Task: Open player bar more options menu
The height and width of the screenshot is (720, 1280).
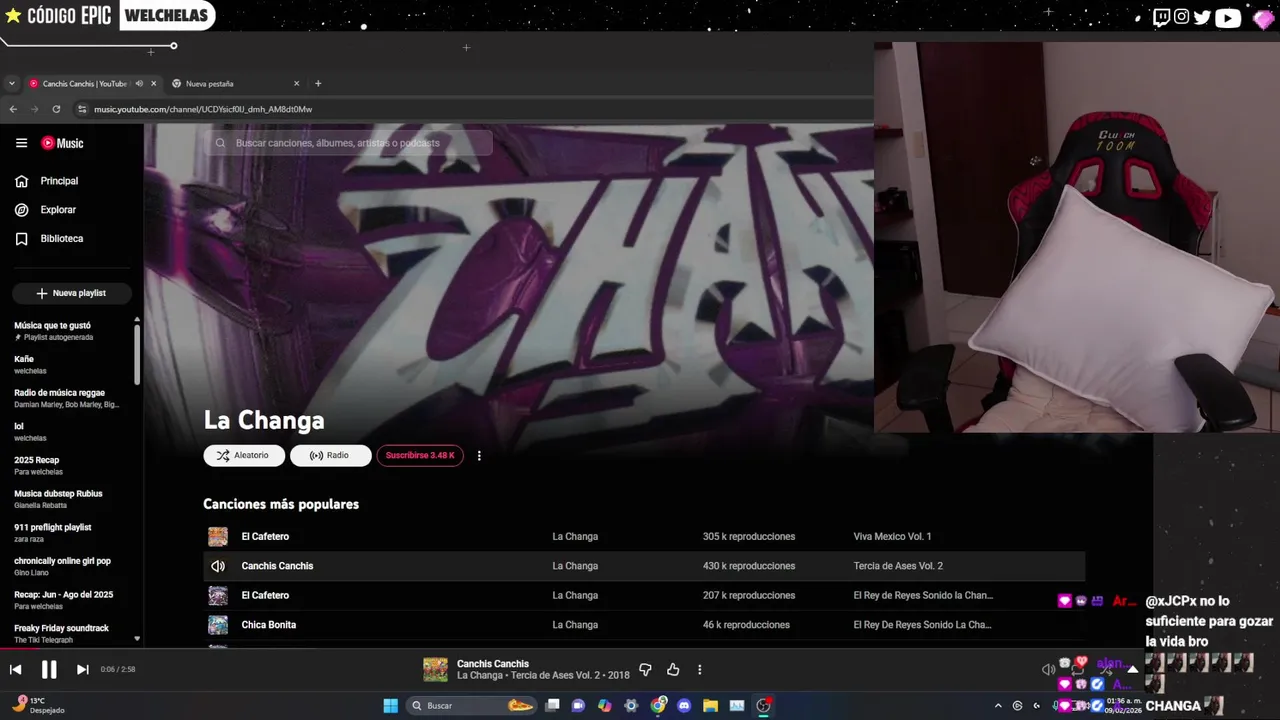Action: [700, 669]
